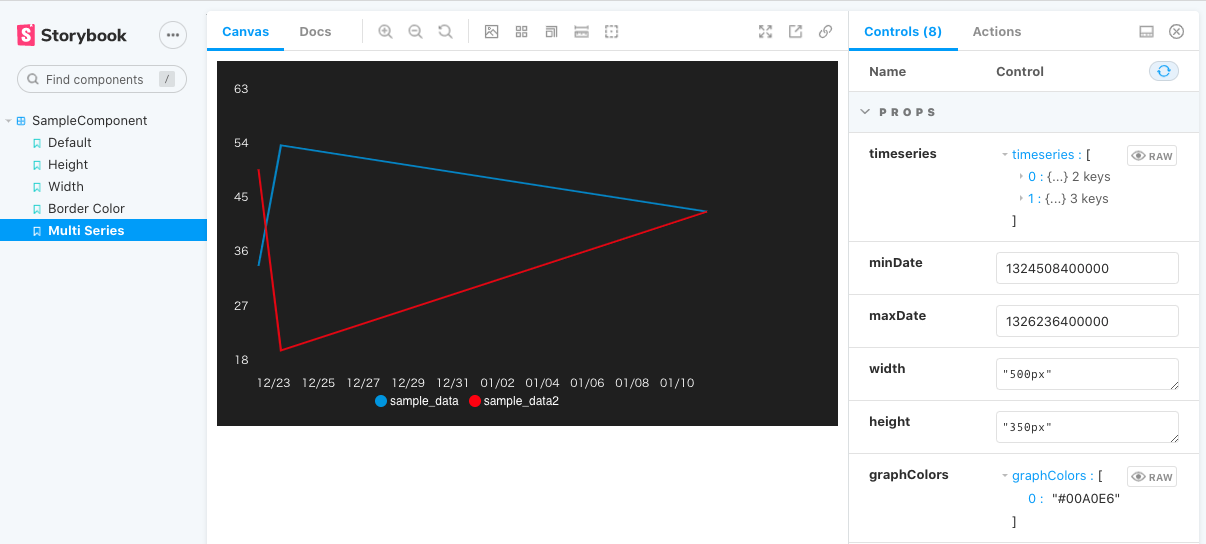The width and height of the screenshot is (1206, 544).
Task: Go full screen with the canvas
Action: point(765,31)
